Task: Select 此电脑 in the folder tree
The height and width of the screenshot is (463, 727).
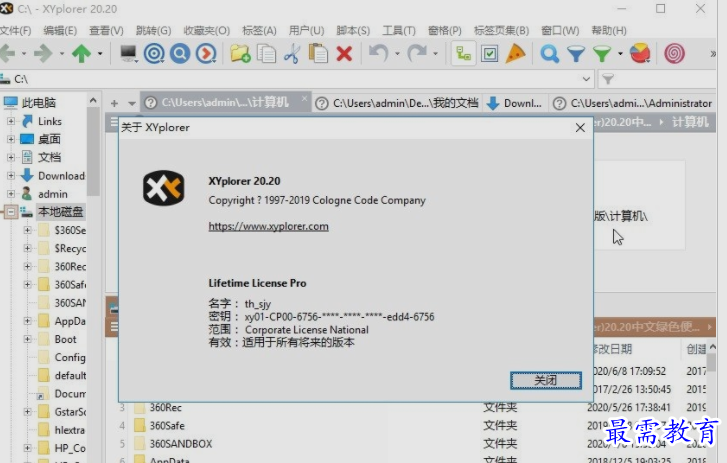Action: point(38,102)
